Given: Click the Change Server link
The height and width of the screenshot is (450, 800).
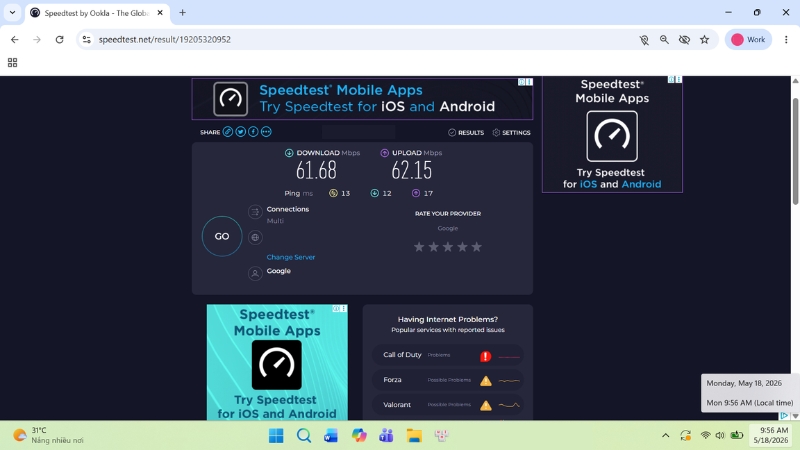Looking at the screenshot, I should pos(291,257).
